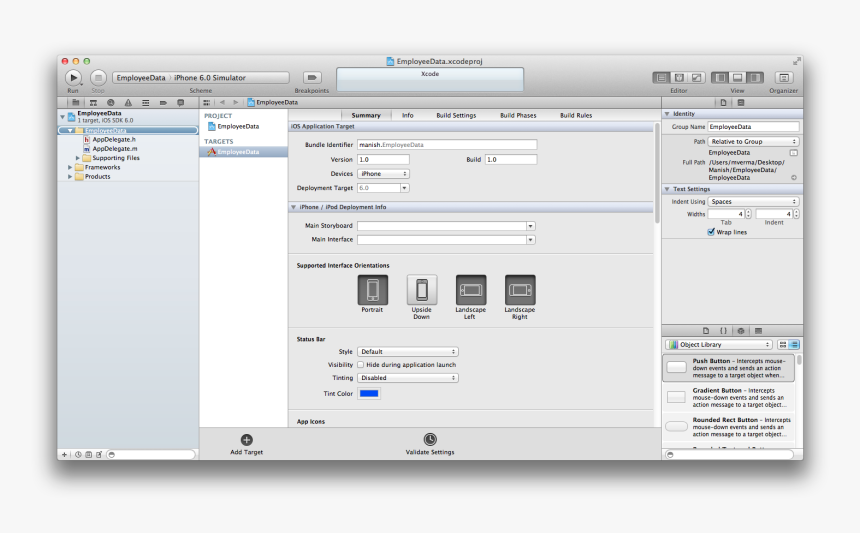Open the Breakpoint navigator
The image size is (860, 533).
point(163,103)
